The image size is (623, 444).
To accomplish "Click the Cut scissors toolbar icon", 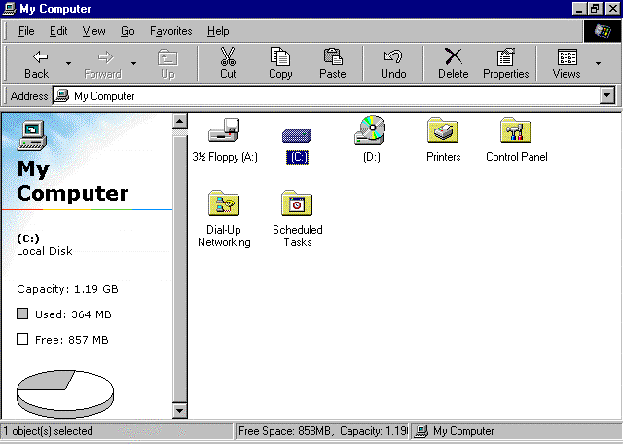I will pyautogui.click(x=228, y=63).
